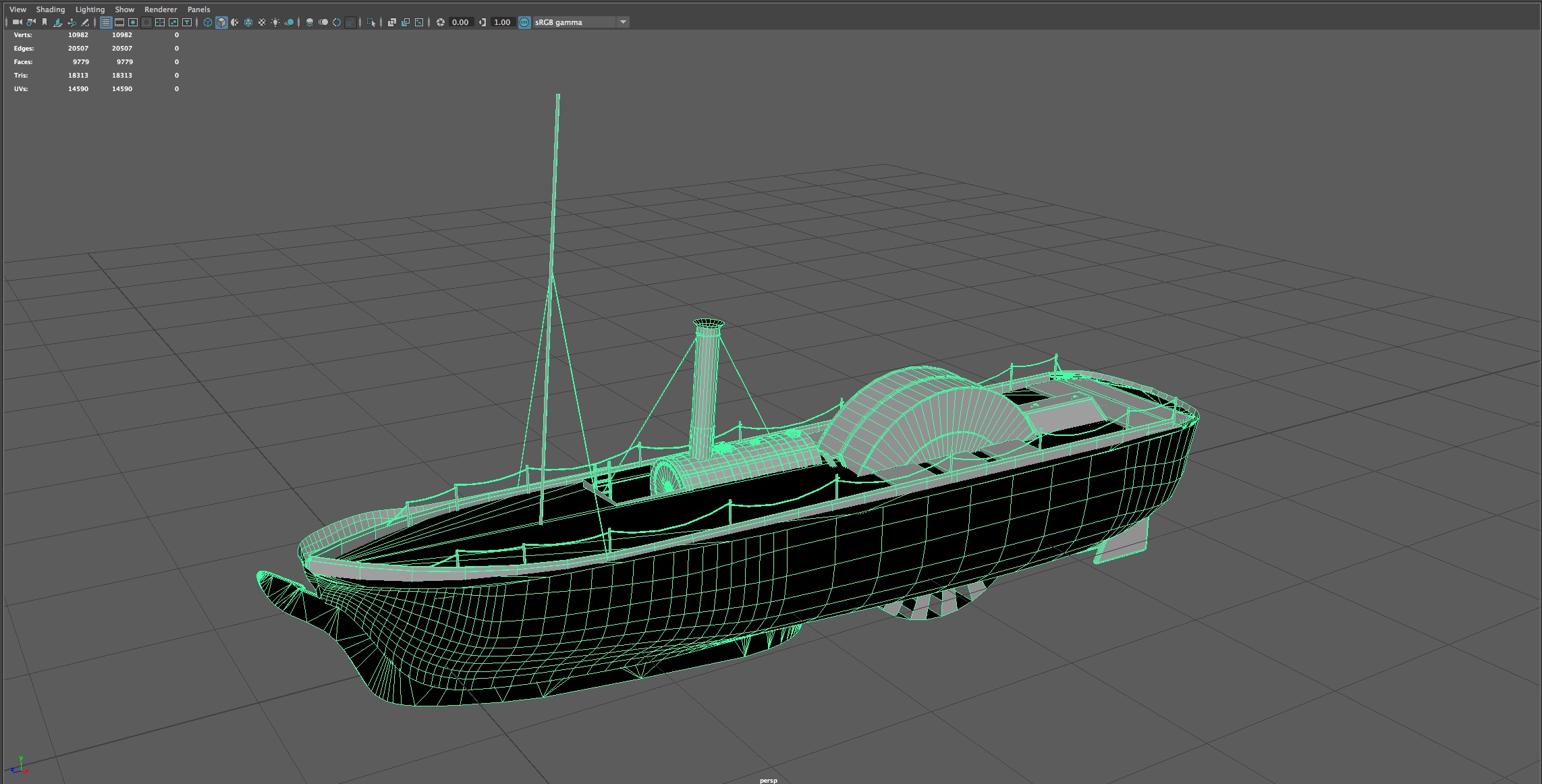Enable Use Default Material icon
This screenshot has width=1542, height=784.
tap(235, 22)
